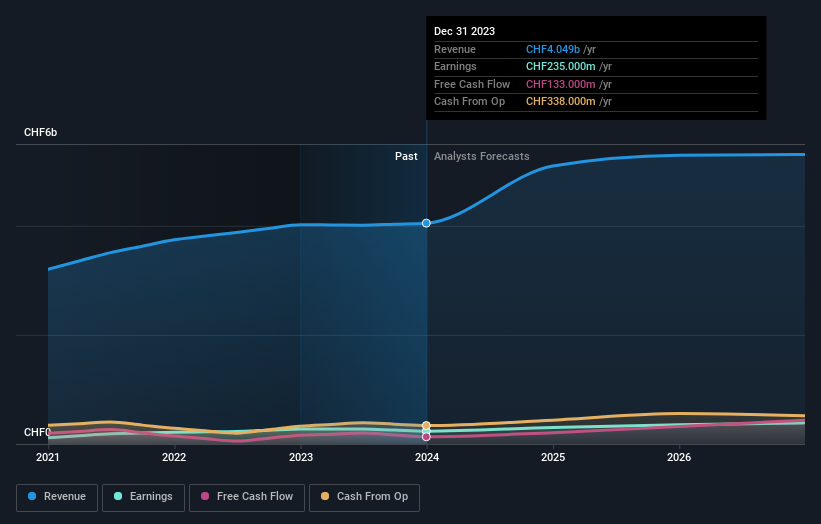Viewport: 821px width, 524px height.
Task: Click the Dec 31 2023 tooltip date
Action: [464, 31]
